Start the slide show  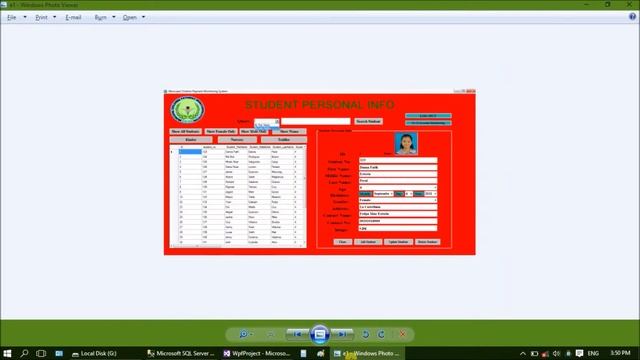pyautogui.click(x=320, y=334)
